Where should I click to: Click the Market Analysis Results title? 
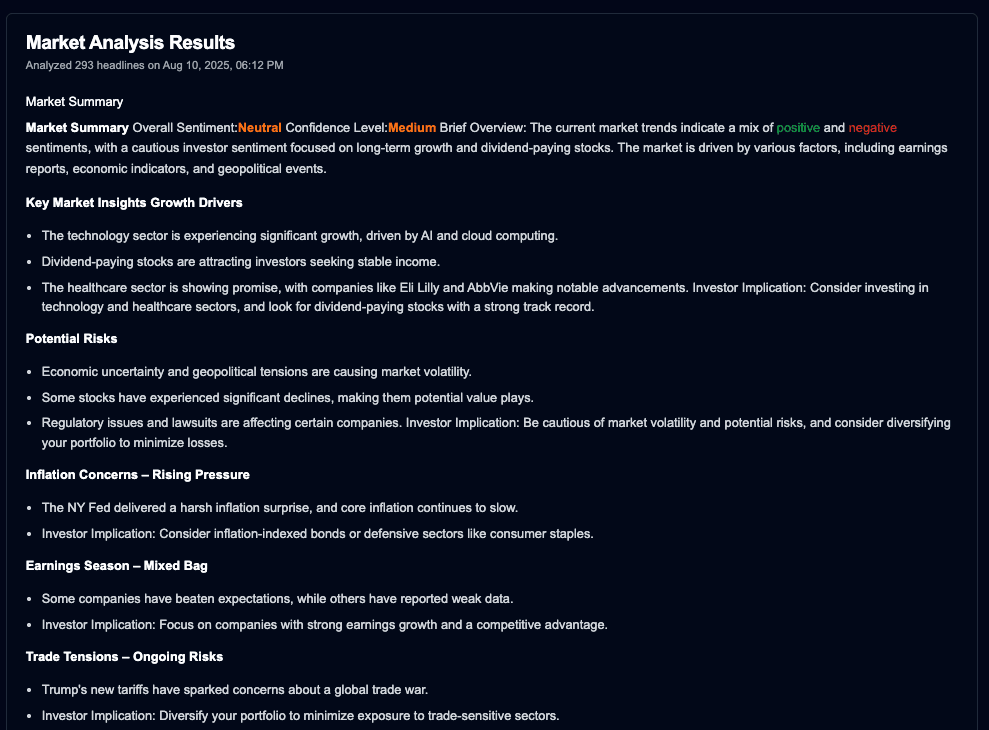pyautogui.click(x=130, y=42)
